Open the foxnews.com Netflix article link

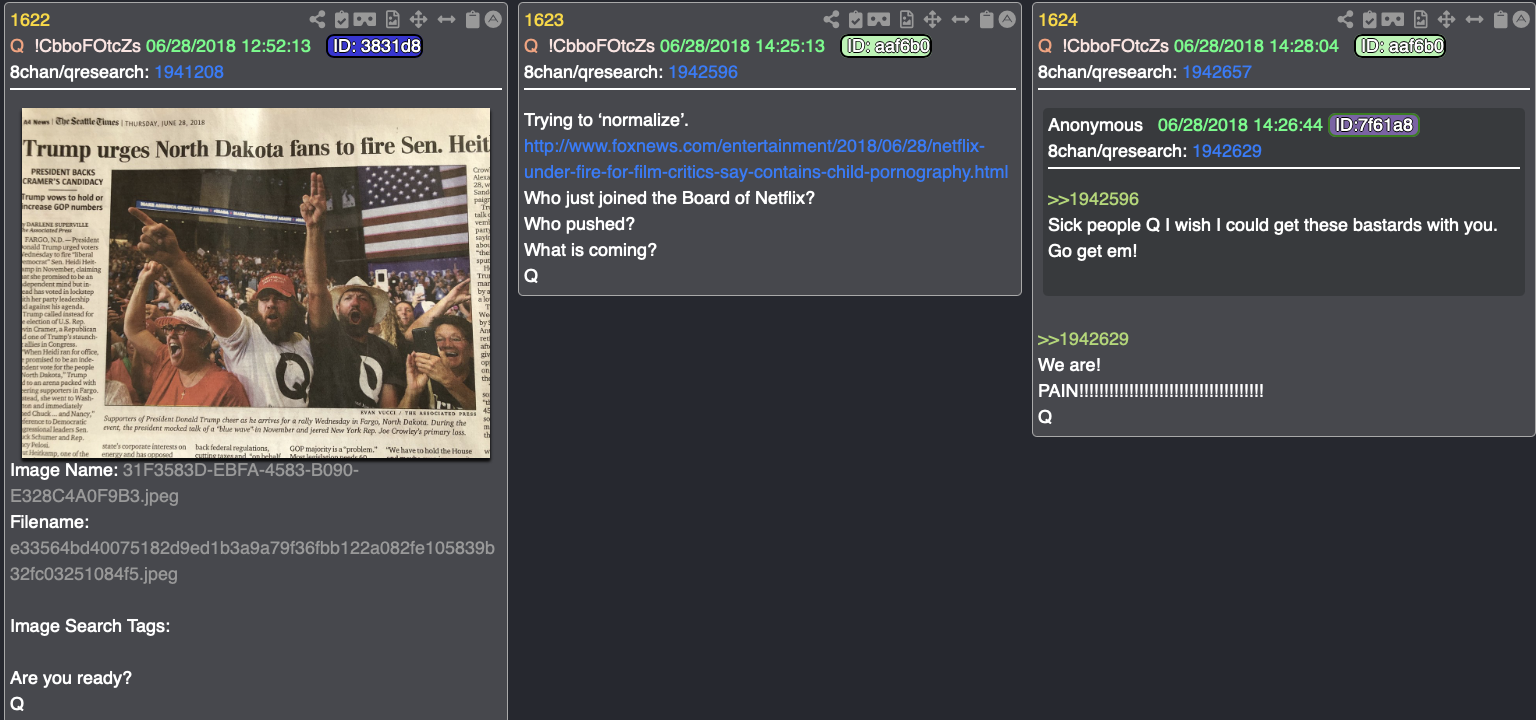tap(766, 159)
